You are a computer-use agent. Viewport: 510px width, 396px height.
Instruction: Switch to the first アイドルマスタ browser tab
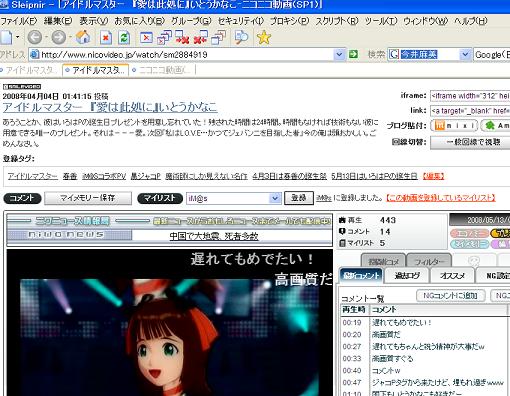point(29,70)
